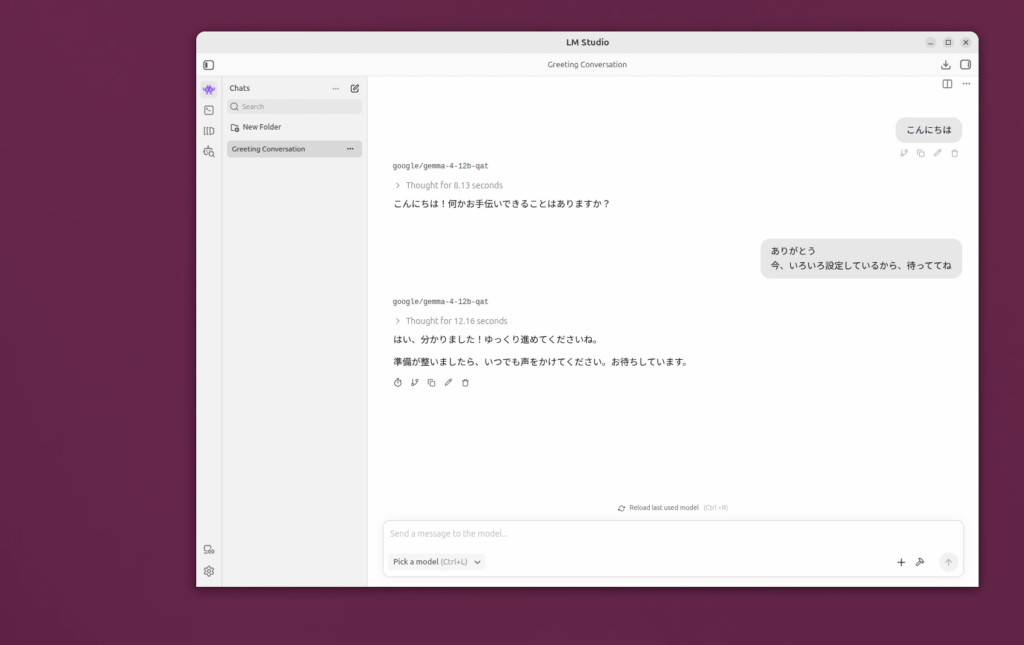
Task: Open the Chat section in sidebar
Action: coord(209,89)
